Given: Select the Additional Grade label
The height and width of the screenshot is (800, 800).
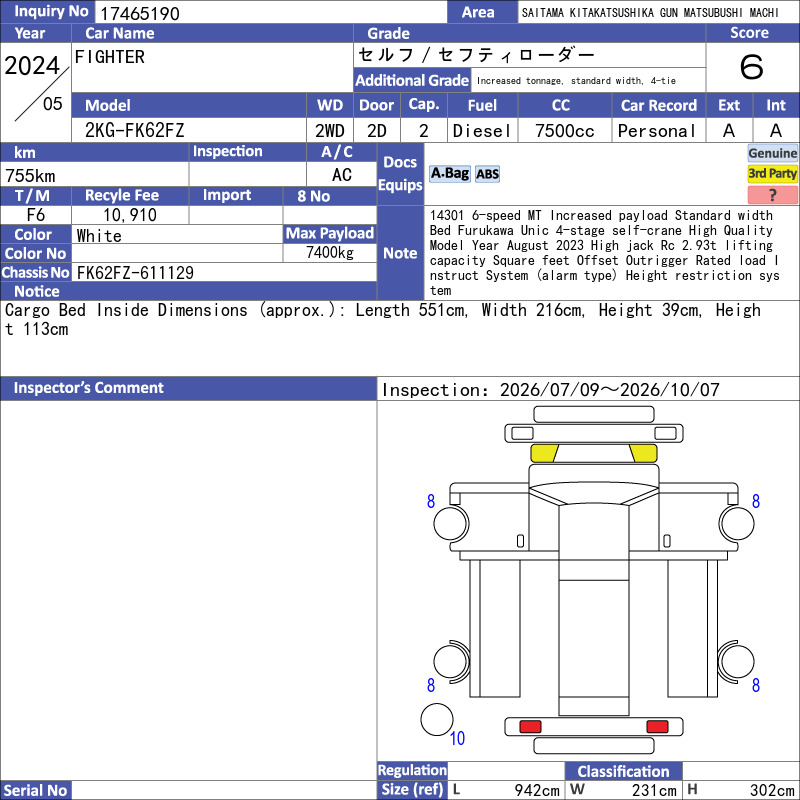Looking at the screenshot, I should pyautogui.click(x=412, y=81).
